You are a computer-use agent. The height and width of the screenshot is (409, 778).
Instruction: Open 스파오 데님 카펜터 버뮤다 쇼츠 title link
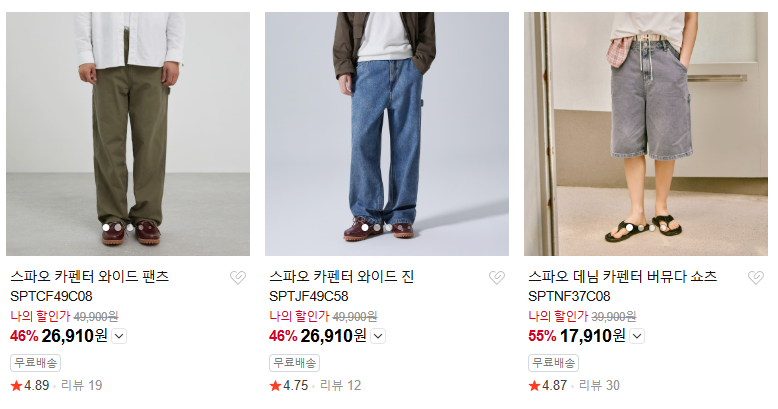coord(623,276)
